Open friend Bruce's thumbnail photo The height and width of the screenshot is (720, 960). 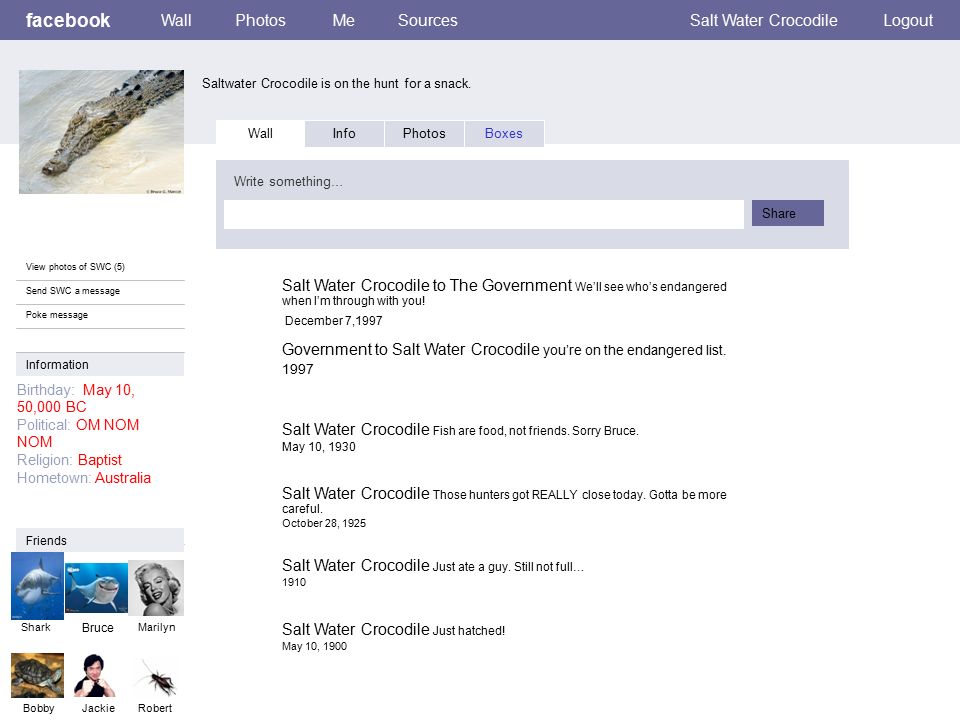(96, 588)
